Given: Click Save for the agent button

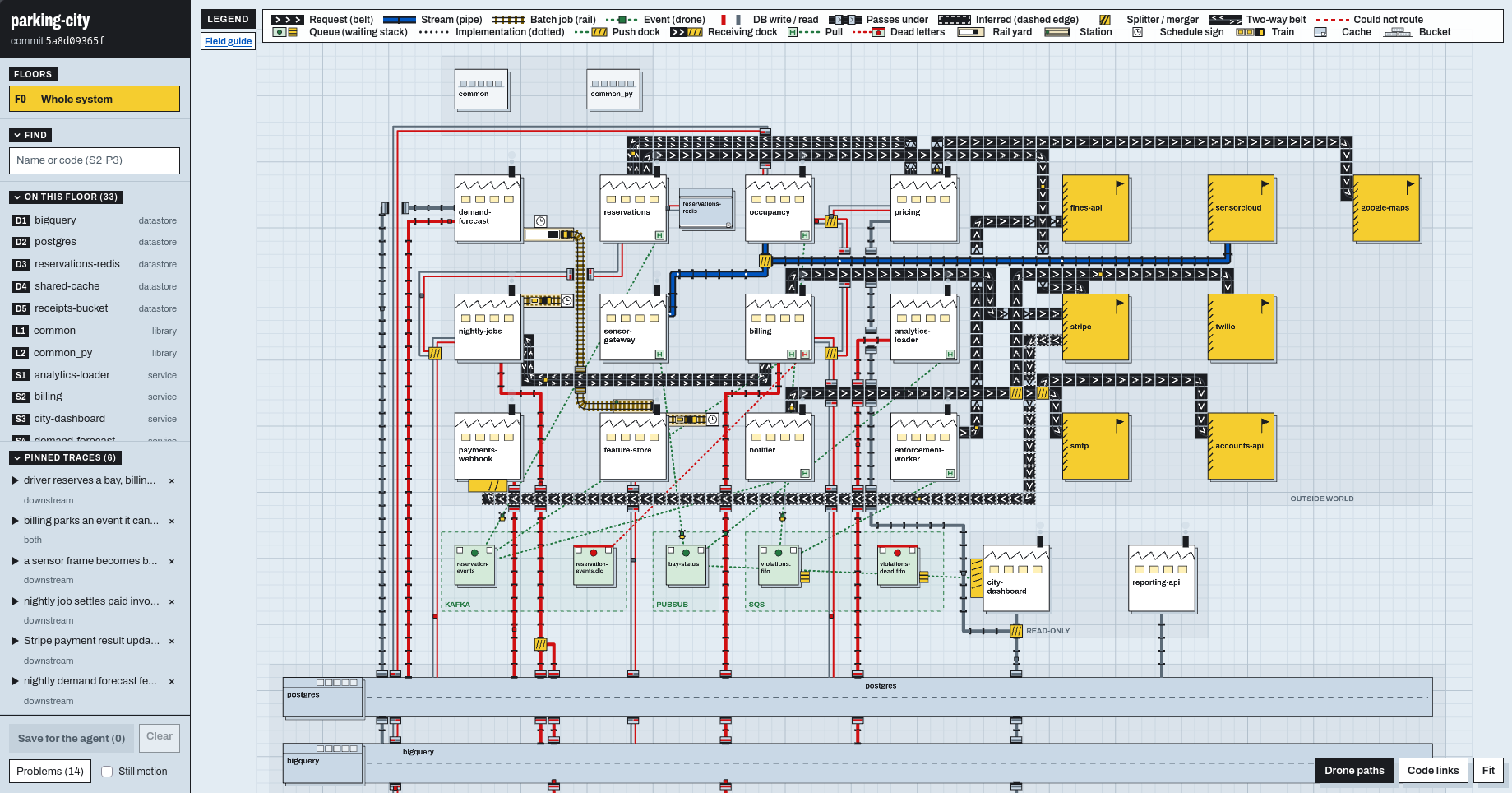Looking at the screenshot, I should tap(72, 738).
